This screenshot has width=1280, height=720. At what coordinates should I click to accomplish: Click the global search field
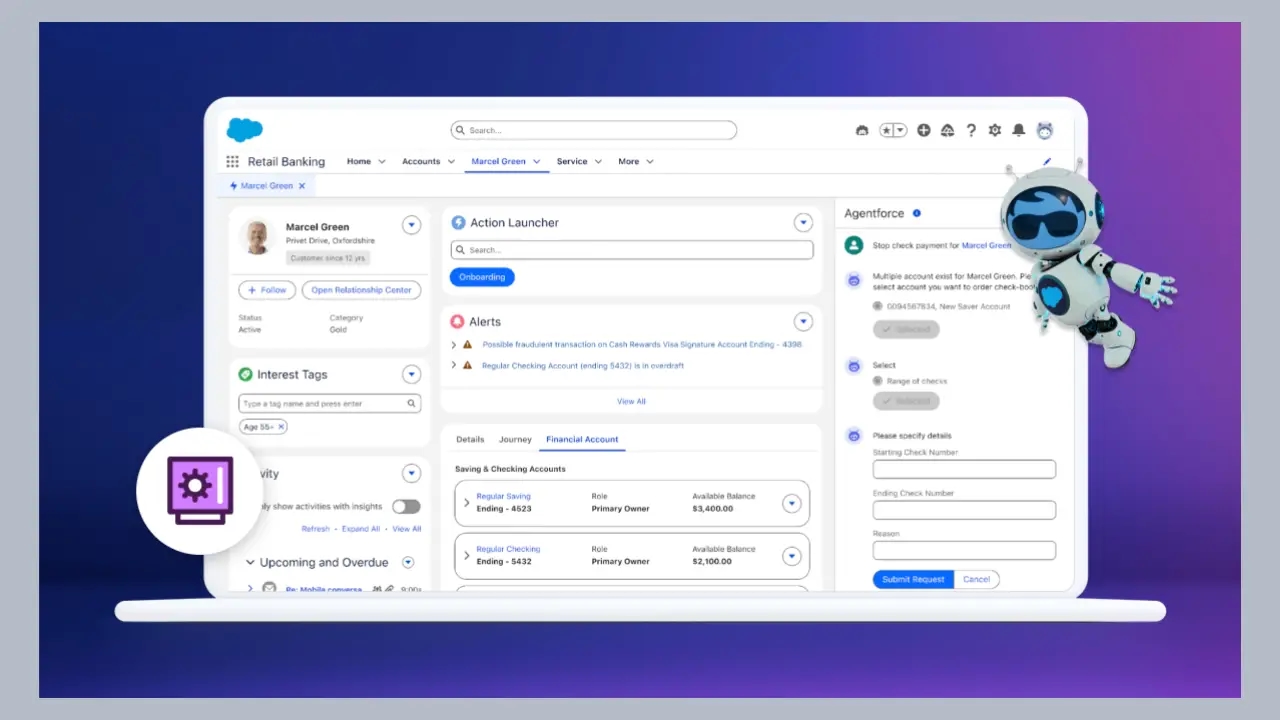pos(594,130)
